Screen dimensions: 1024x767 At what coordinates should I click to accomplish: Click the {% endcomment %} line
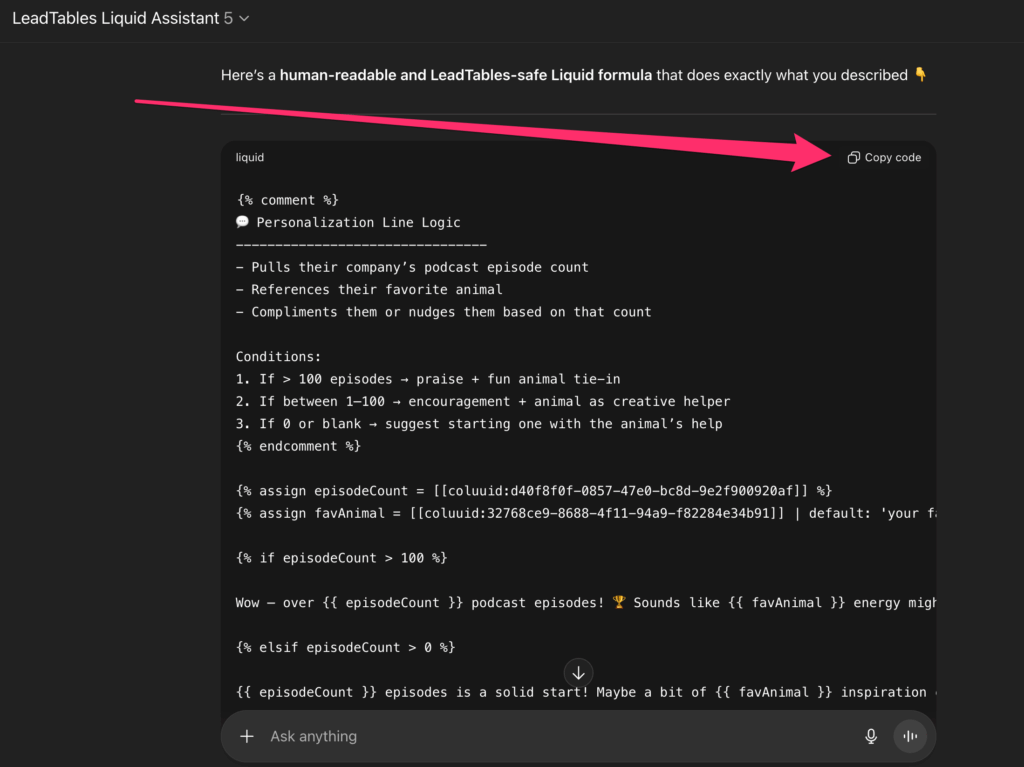point(298,446)
